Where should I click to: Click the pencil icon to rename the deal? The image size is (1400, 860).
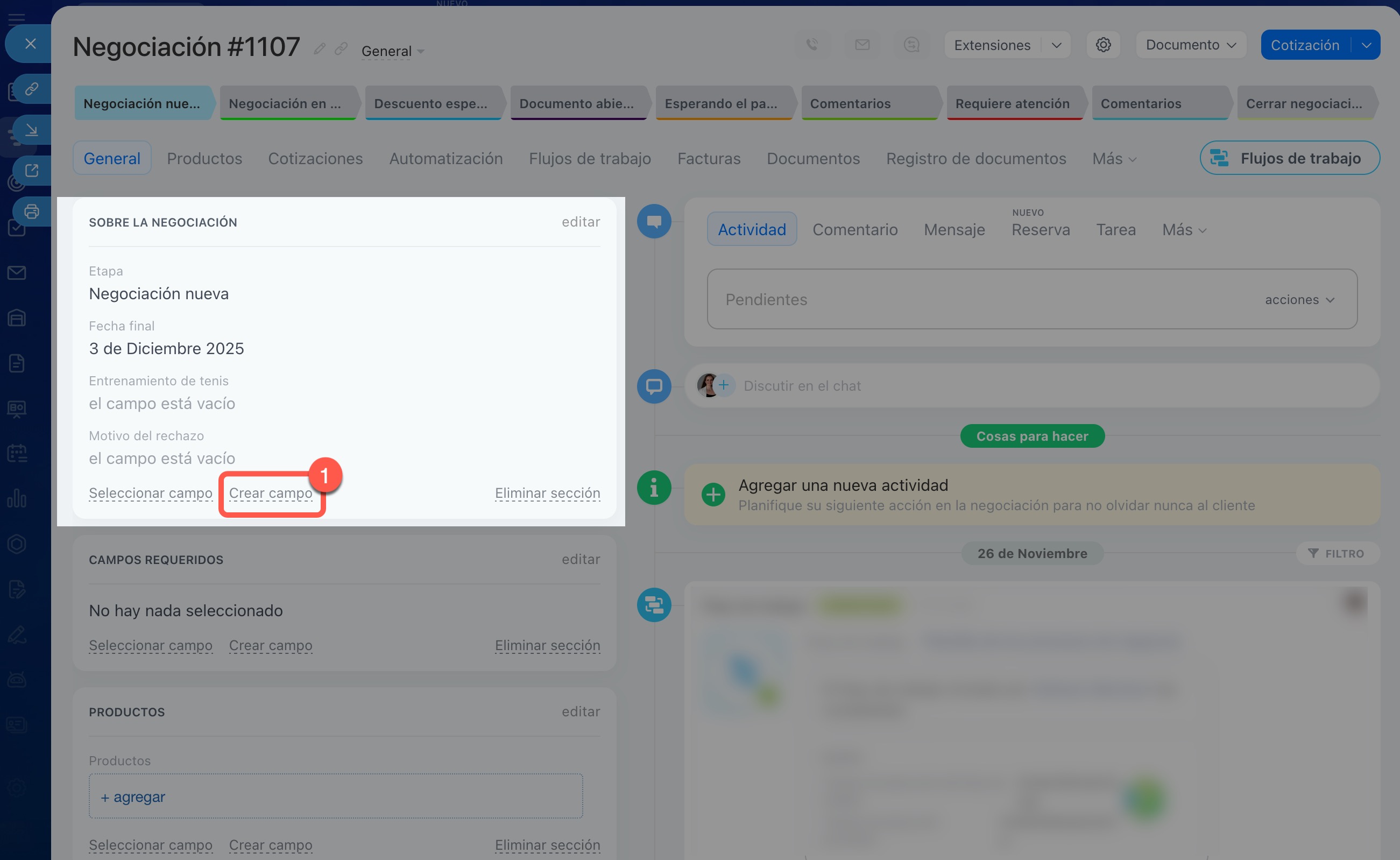320,49
